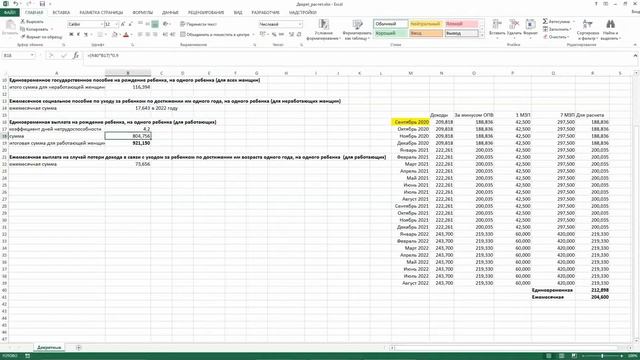Open font name Calibri dropdown

[101, 24]
